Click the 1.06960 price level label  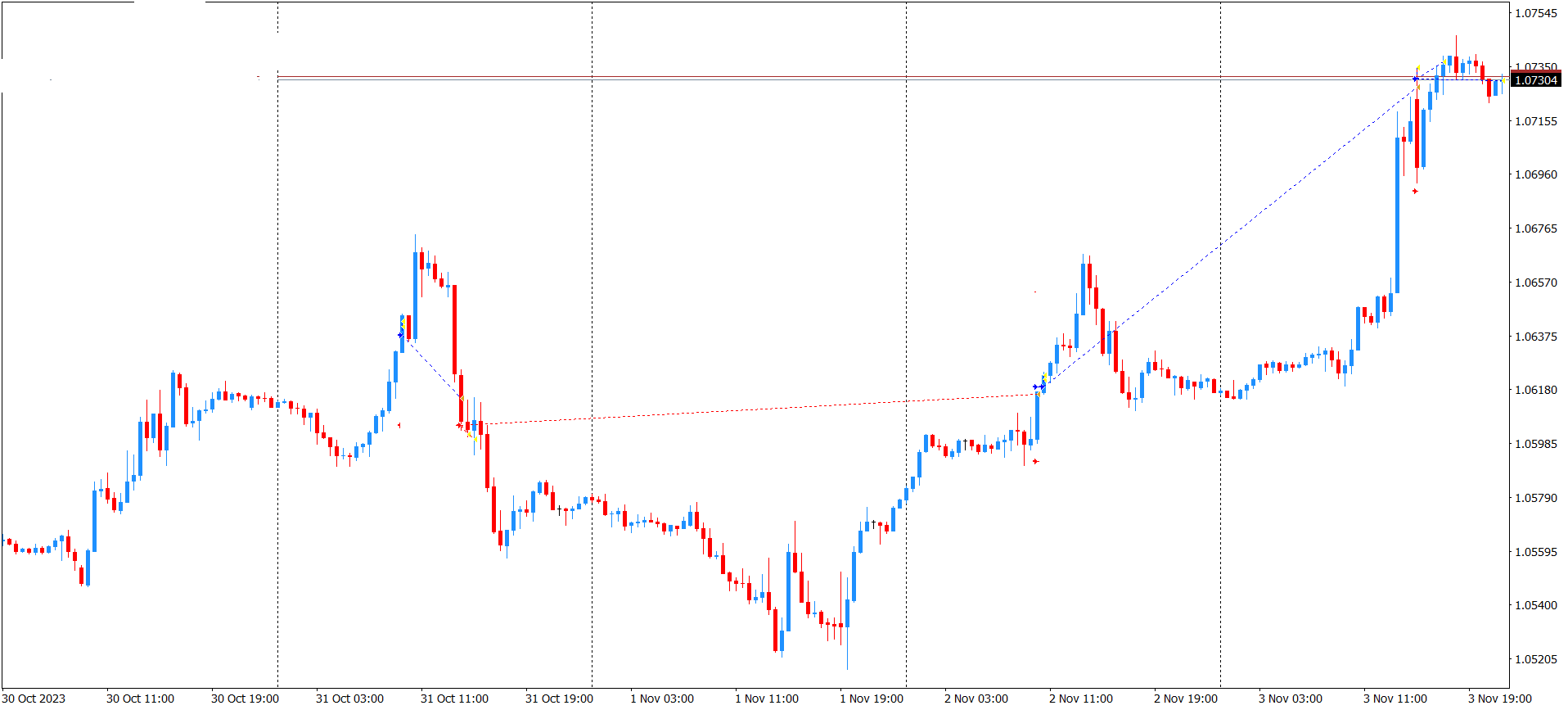(1536, 174)
